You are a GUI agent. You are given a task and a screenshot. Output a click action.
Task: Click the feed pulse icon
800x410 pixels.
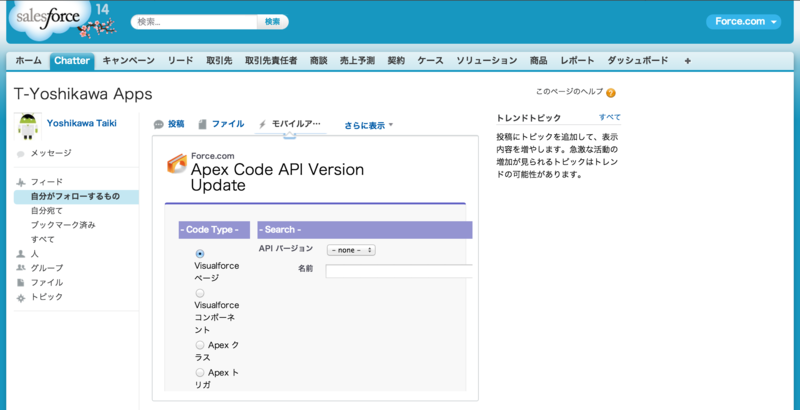coord(21,182)
